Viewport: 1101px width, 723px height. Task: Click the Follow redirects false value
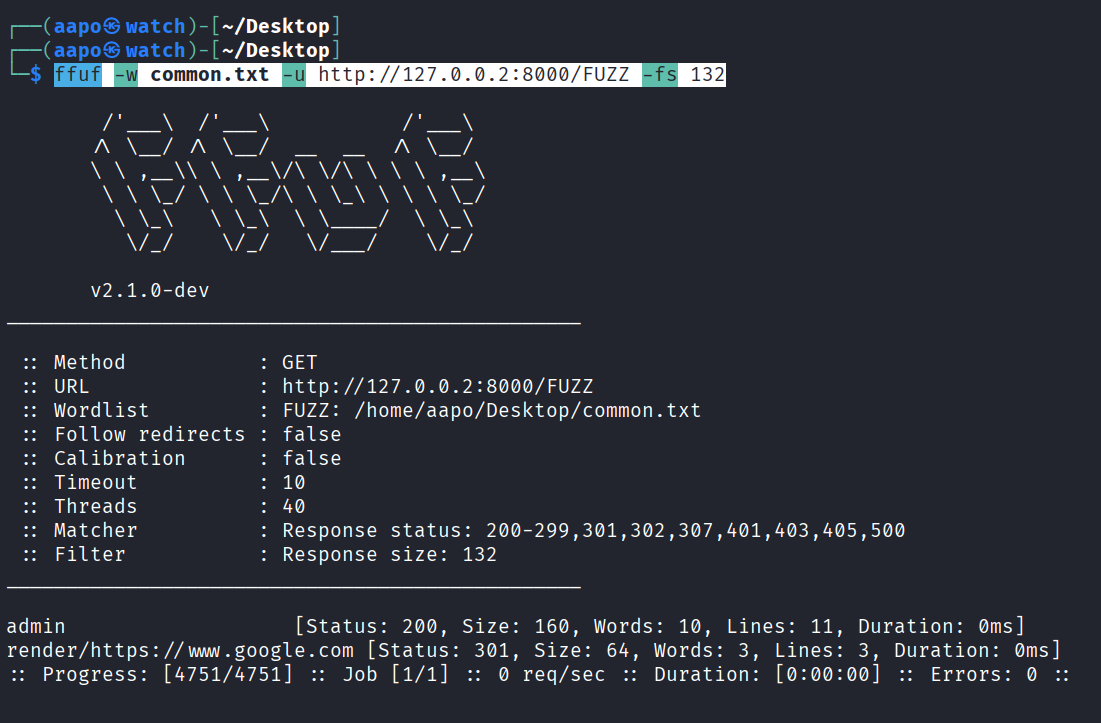[311, 435]
